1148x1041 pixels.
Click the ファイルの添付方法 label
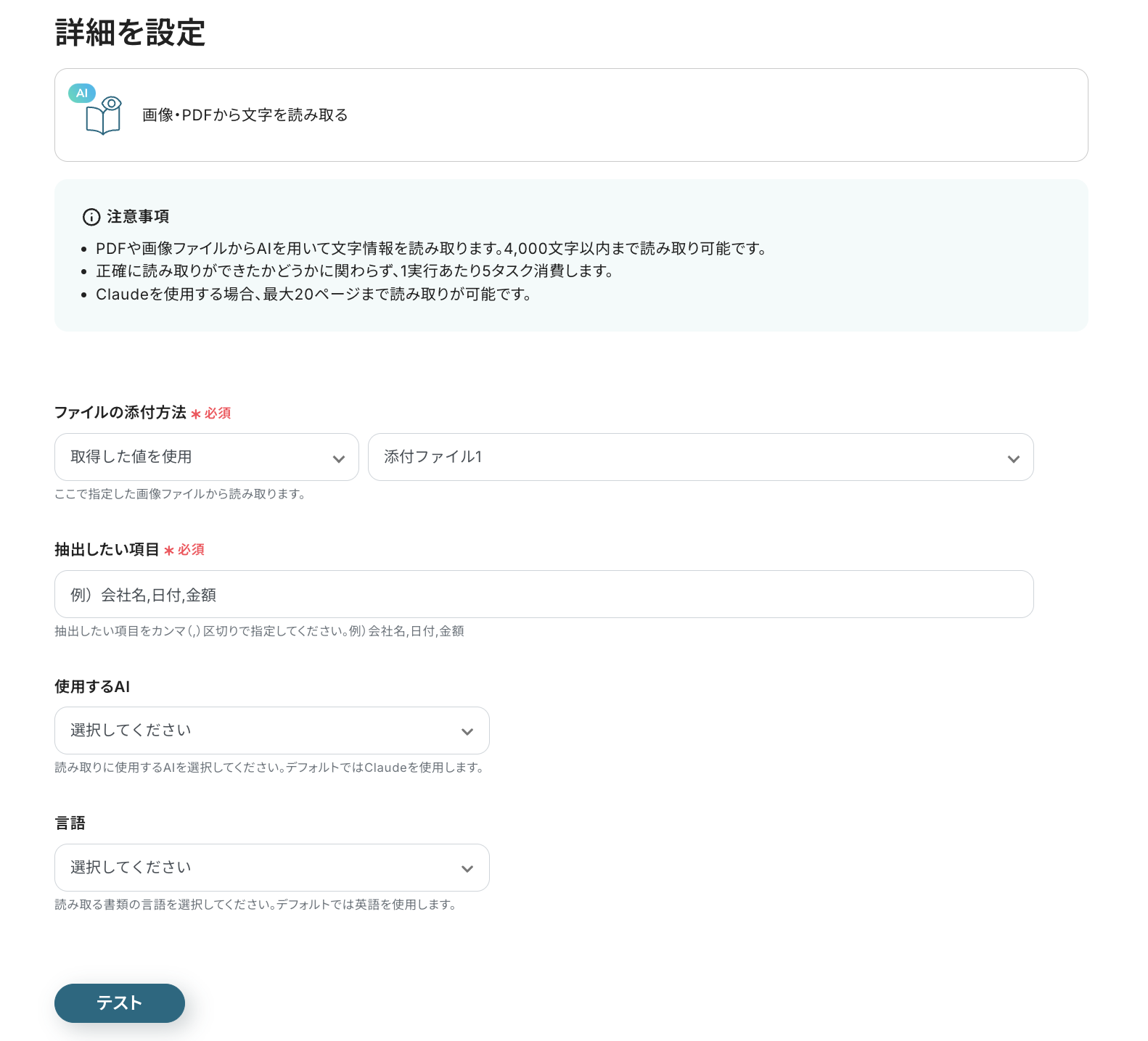[120, 413]
